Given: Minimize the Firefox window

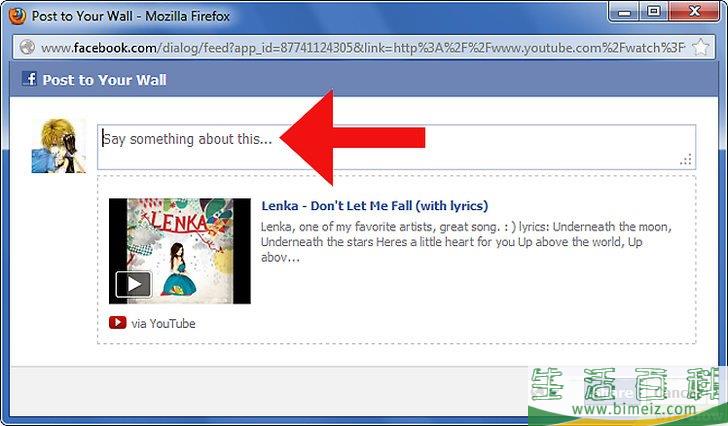Looking at the screenshot, I should click(x=624, y=12).
